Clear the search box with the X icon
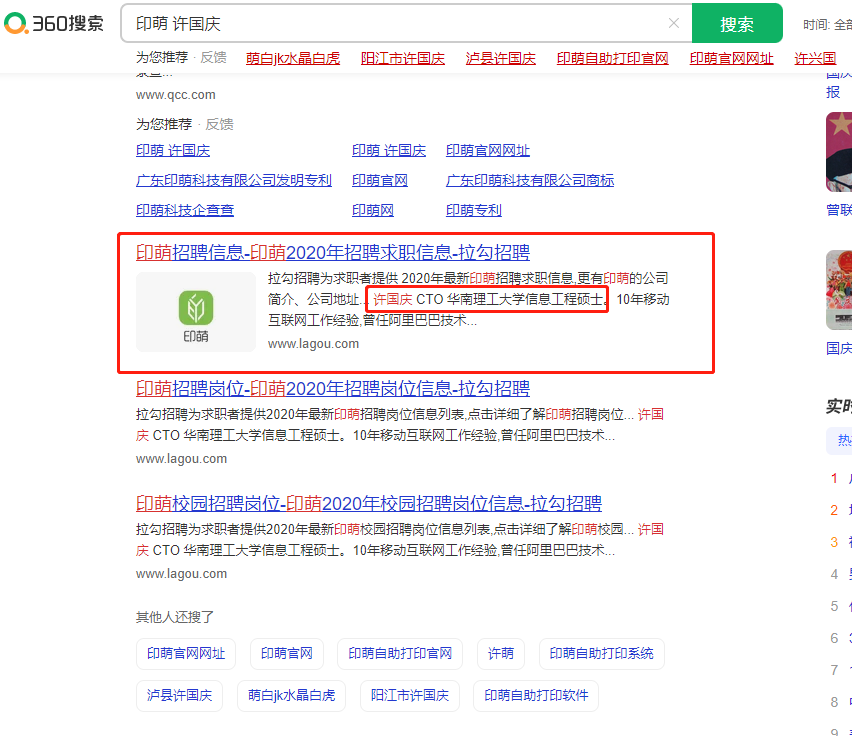 [674, 24]
